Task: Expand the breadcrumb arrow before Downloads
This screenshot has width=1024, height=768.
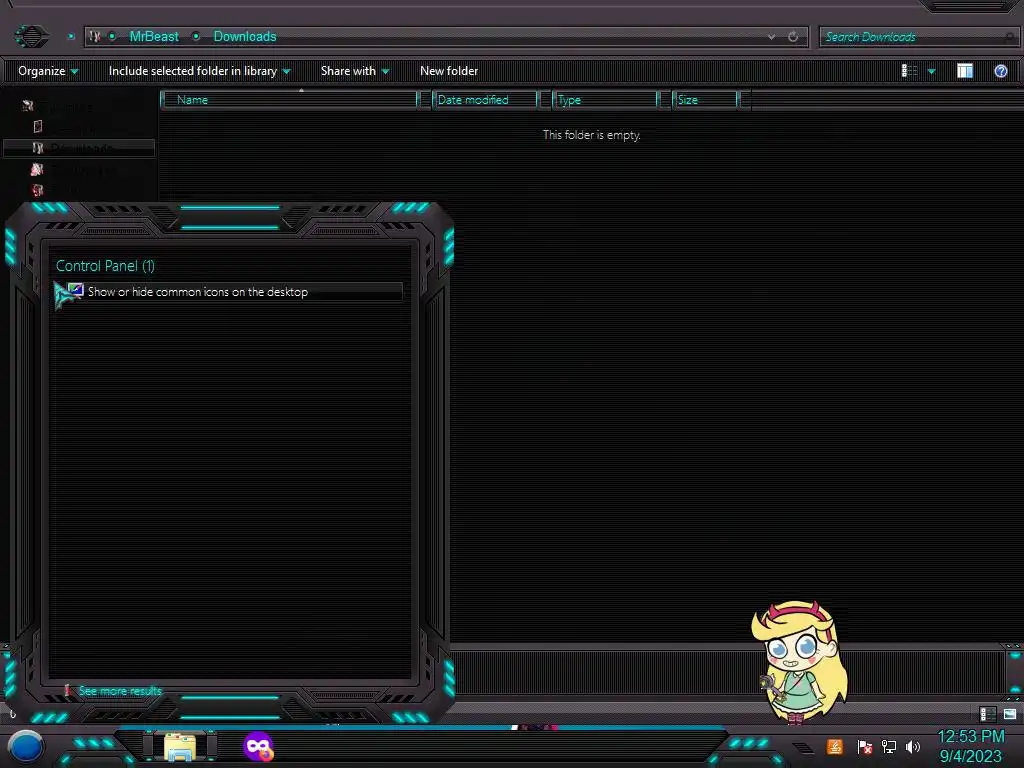Action: [x=196, y=37]
